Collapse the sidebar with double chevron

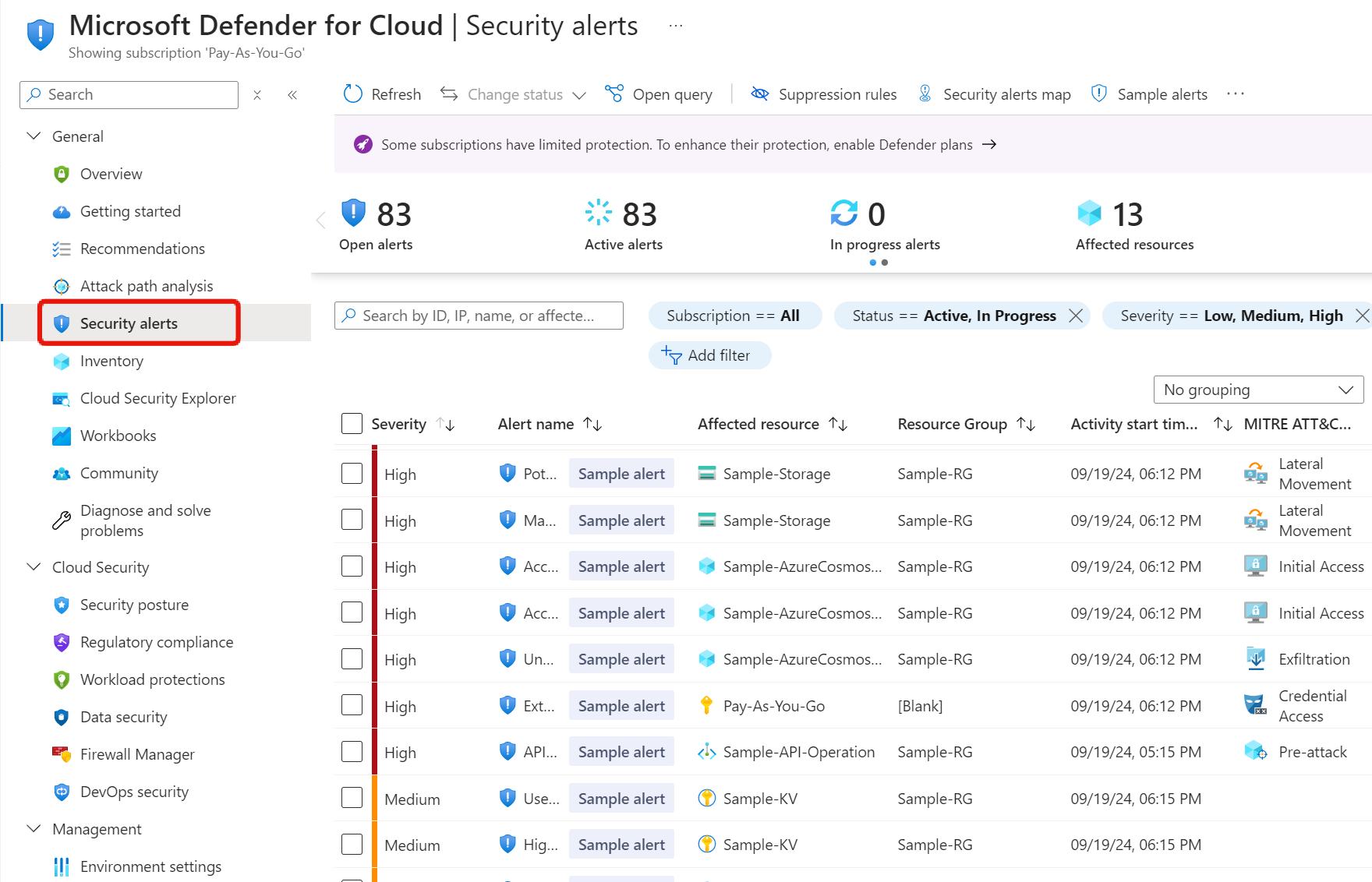[x=292, y=95]
